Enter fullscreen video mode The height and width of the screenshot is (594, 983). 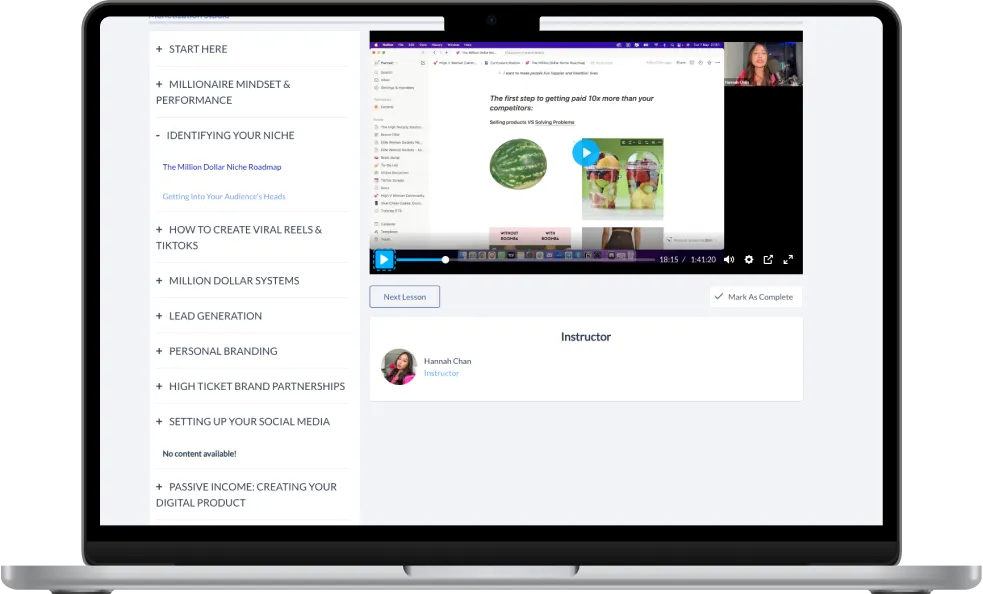coord(788,260)
